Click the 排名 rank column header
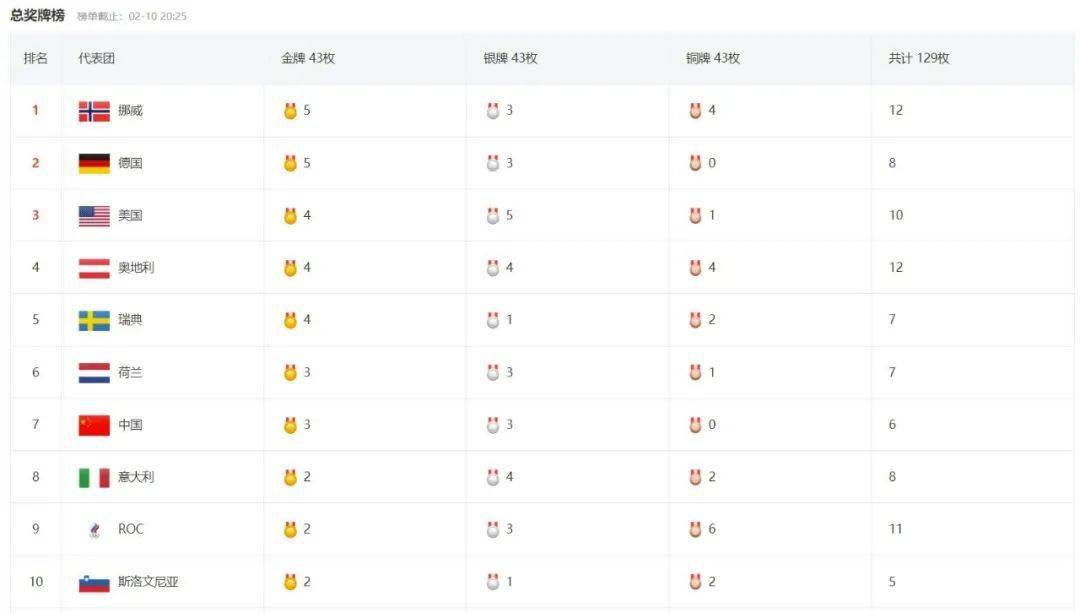The height and width of the screenshot is (613, 1080). click(36, 58)
